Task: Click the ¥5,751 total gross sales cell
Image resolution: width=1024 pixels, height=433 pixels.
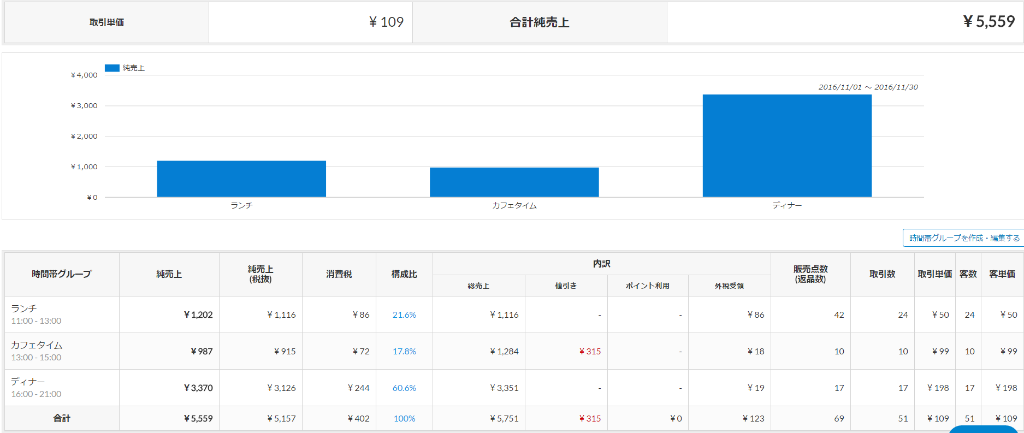Action: point(504,418)
